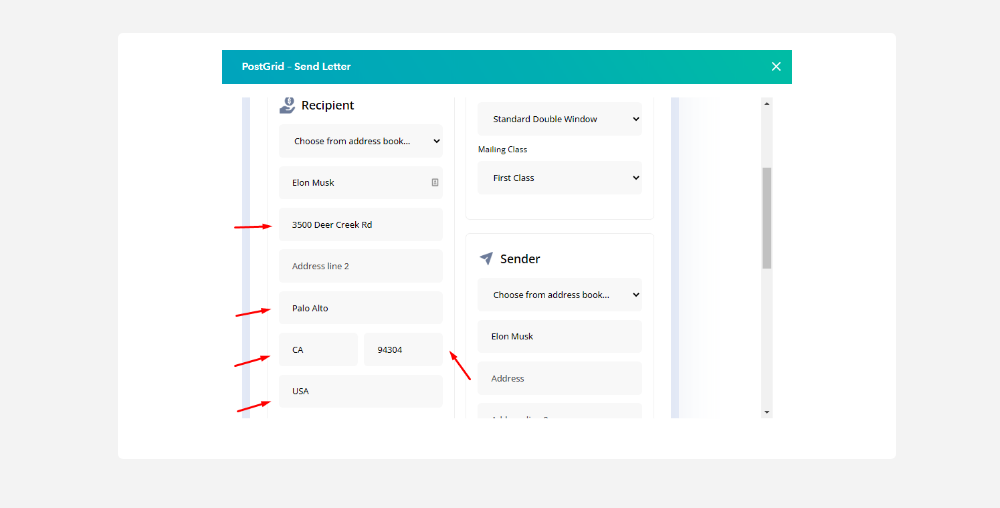Screen dimensions: 1000x508
Task: Click the vertical scrollbar thumb
Action: pos(767,218)
